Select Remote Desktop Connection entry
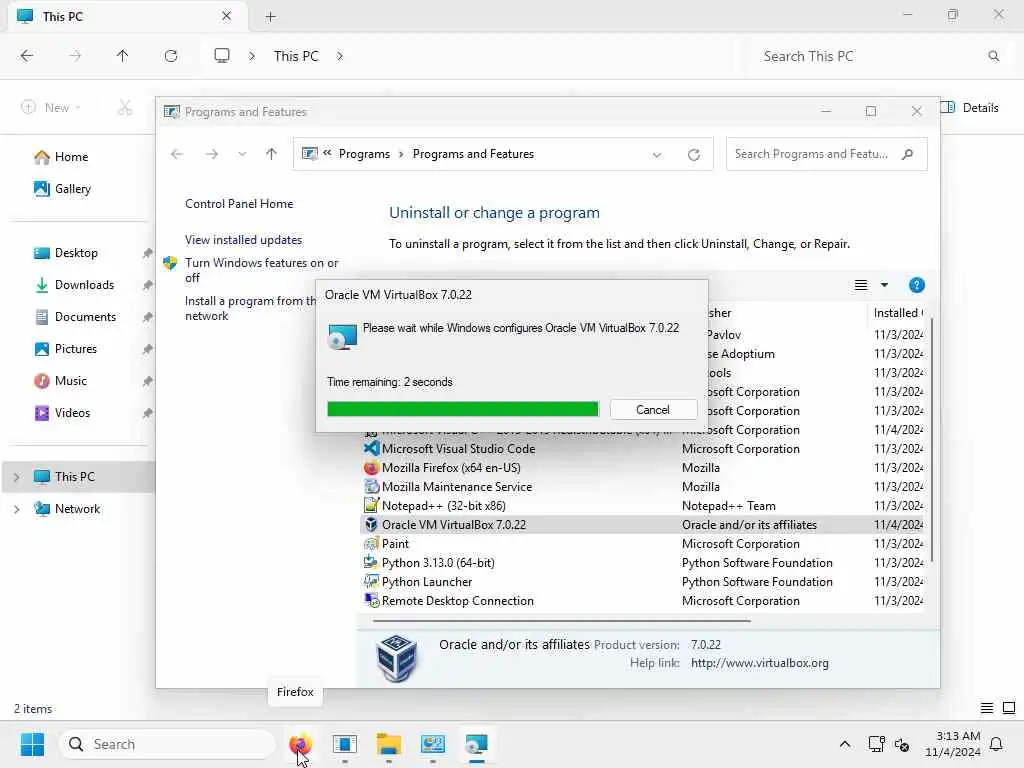This screenshot has width=1024, height=768. pos(642,600)
